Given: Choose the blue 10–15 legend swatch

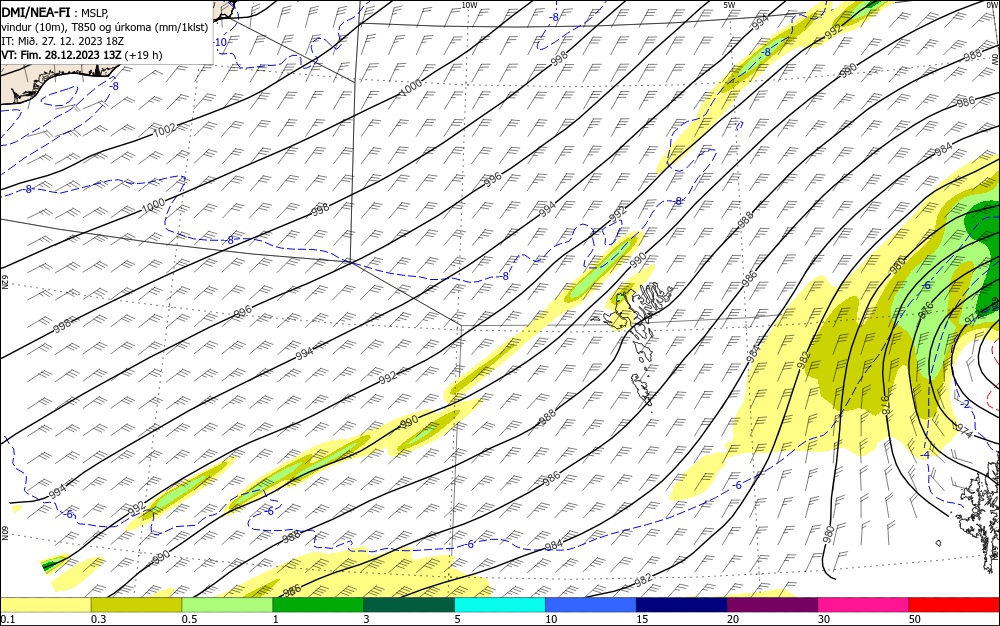Looking at the screenshot, I should 591,605.
